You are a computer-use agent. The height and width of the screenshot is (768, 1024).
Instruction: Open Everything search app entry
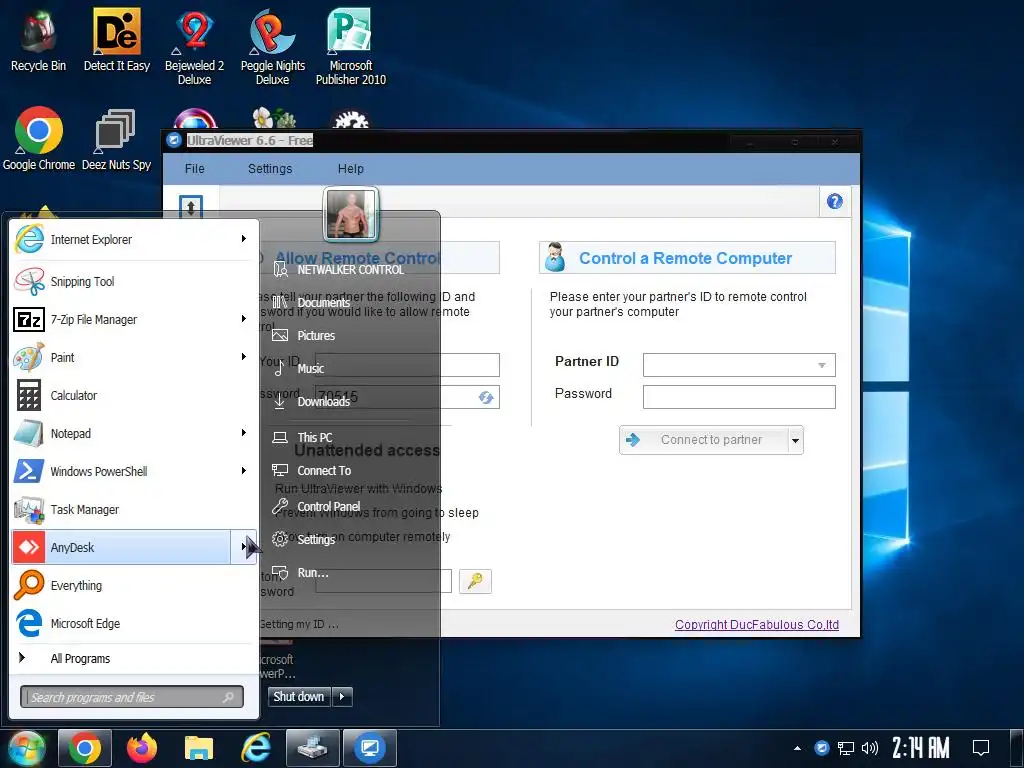134,585
